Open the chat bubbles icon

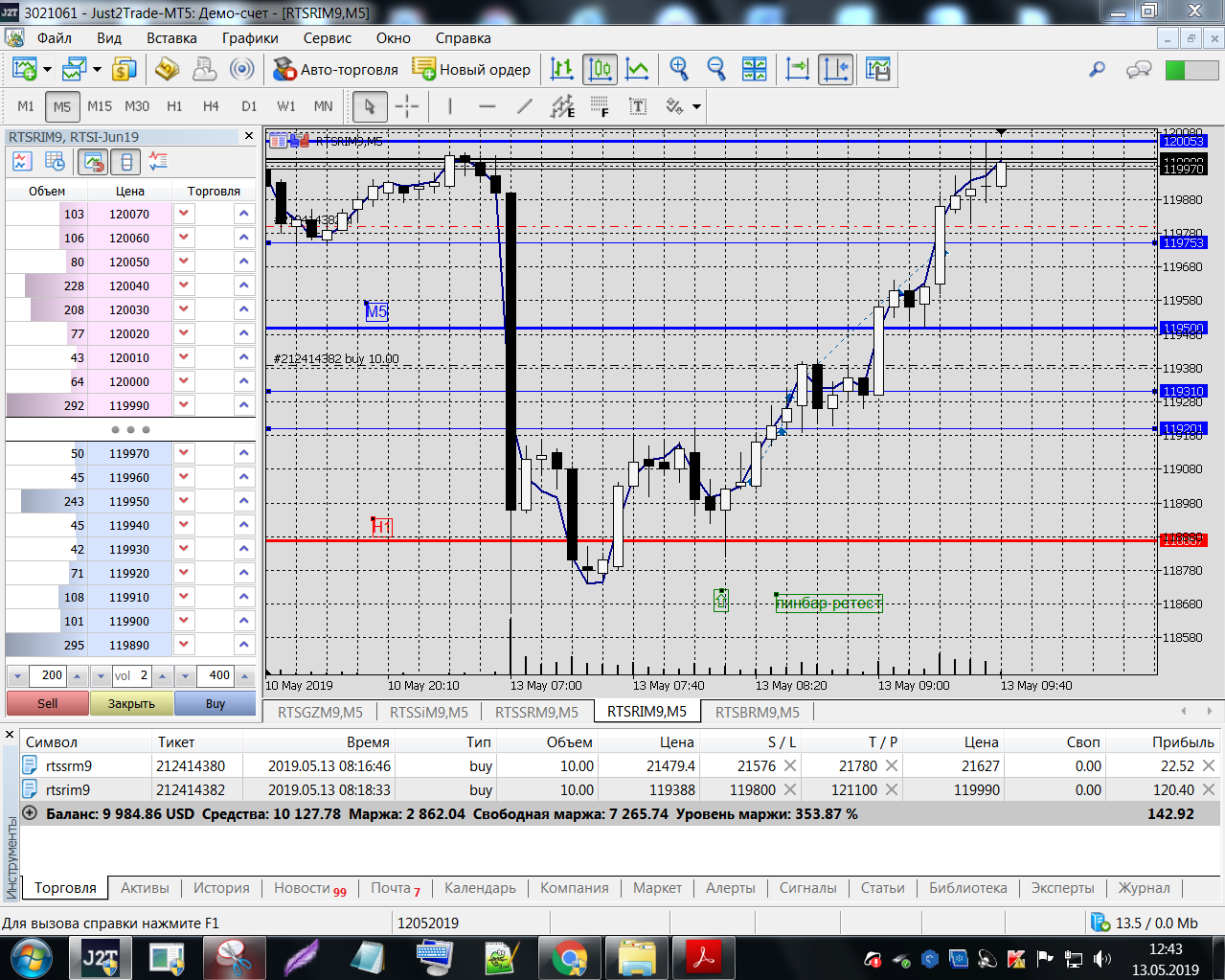point(1139,69)
